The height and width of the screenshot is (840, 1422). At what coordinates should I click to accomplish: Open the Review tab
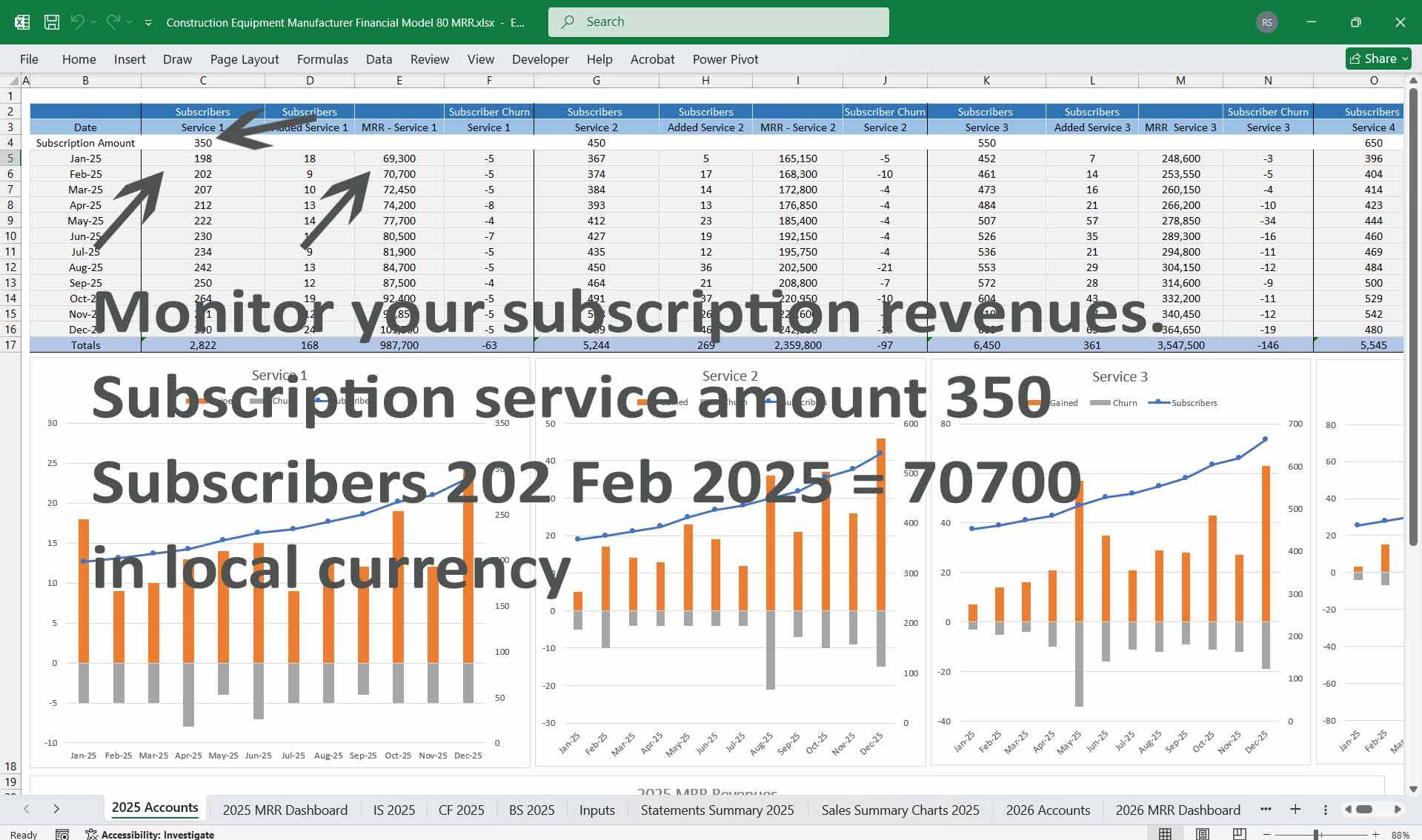coord(430,59)
